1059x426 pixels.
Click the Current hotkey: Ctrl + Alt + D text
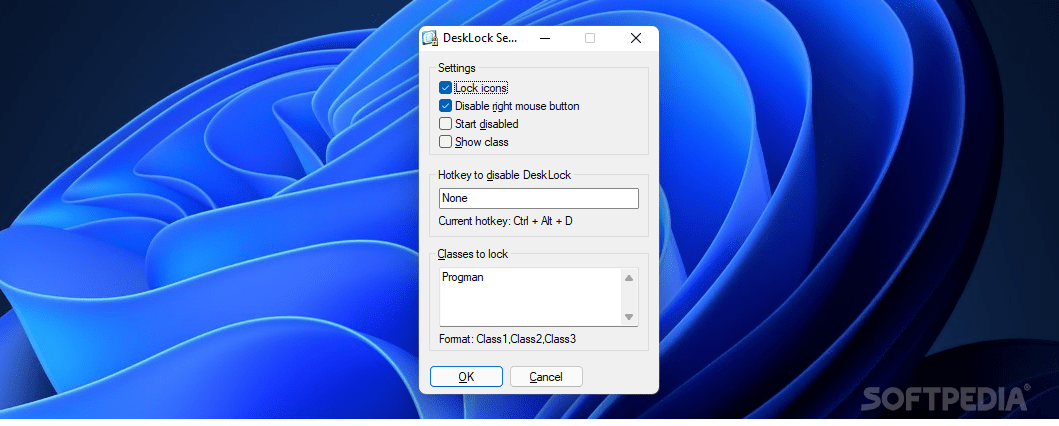[505, 221]
